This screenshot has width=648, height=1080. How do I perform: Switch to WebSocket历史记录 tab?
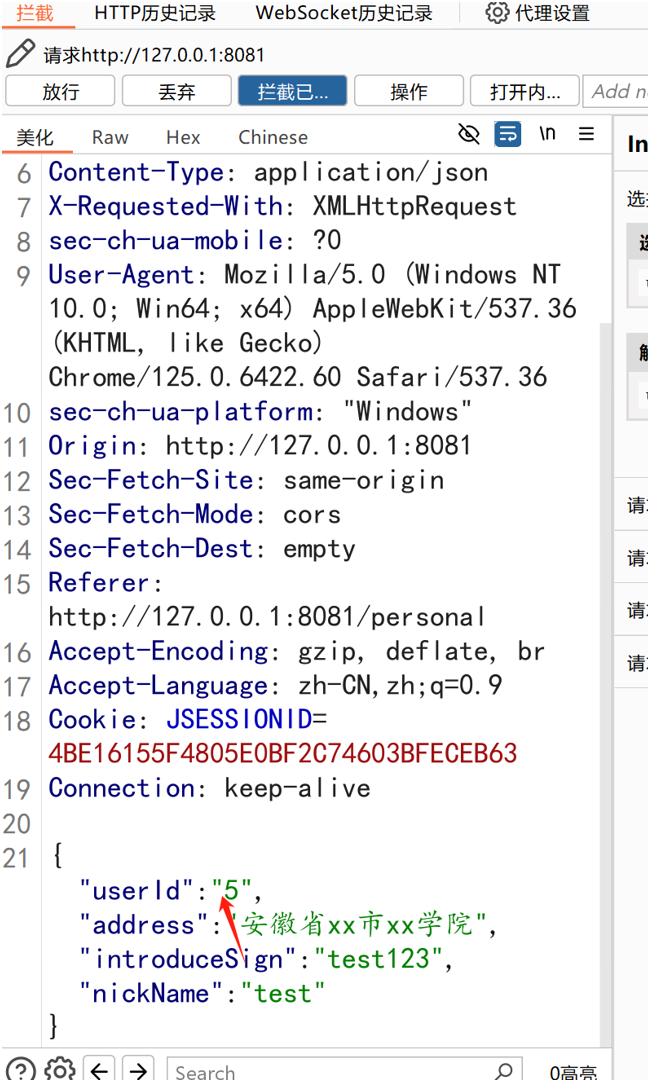point(344,13)
